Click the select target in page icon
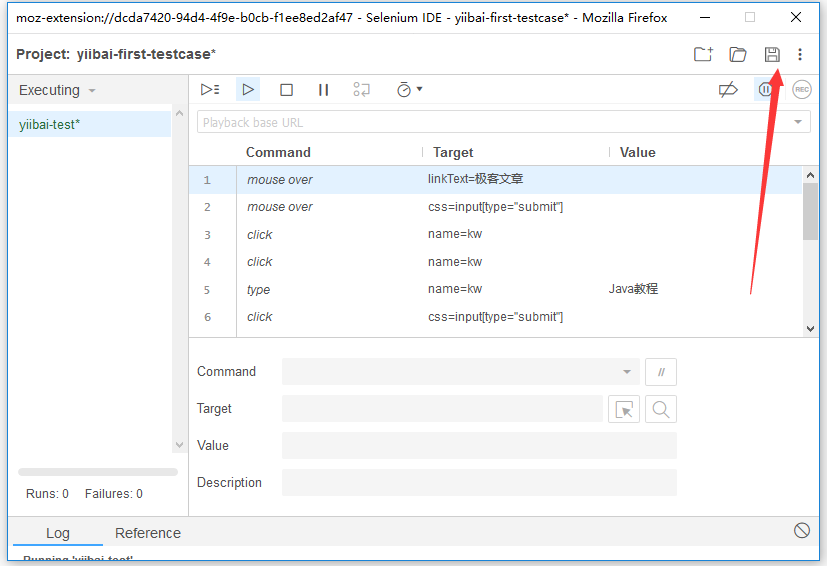Screen dimensions: 827x566 tap(624, 409)
